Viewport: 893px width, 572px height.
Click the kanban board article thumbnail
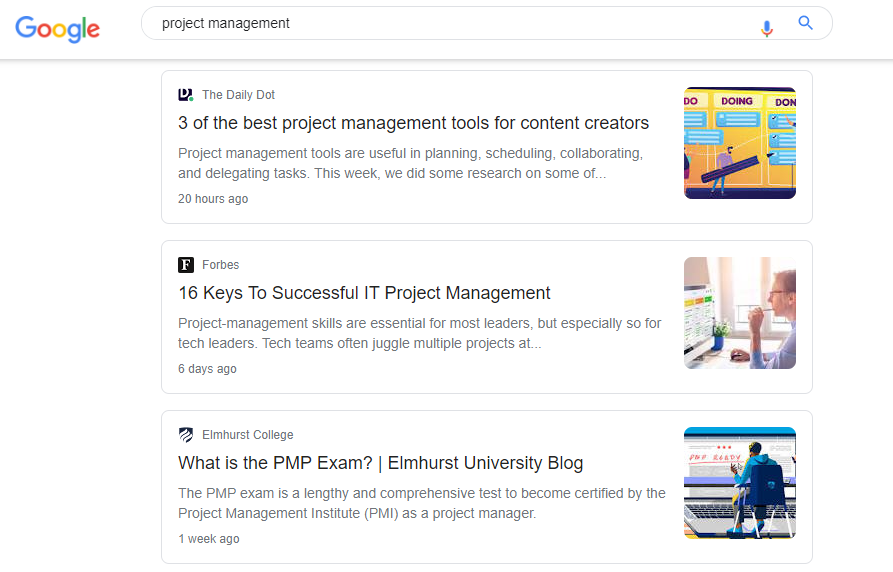tap(739, 143)
